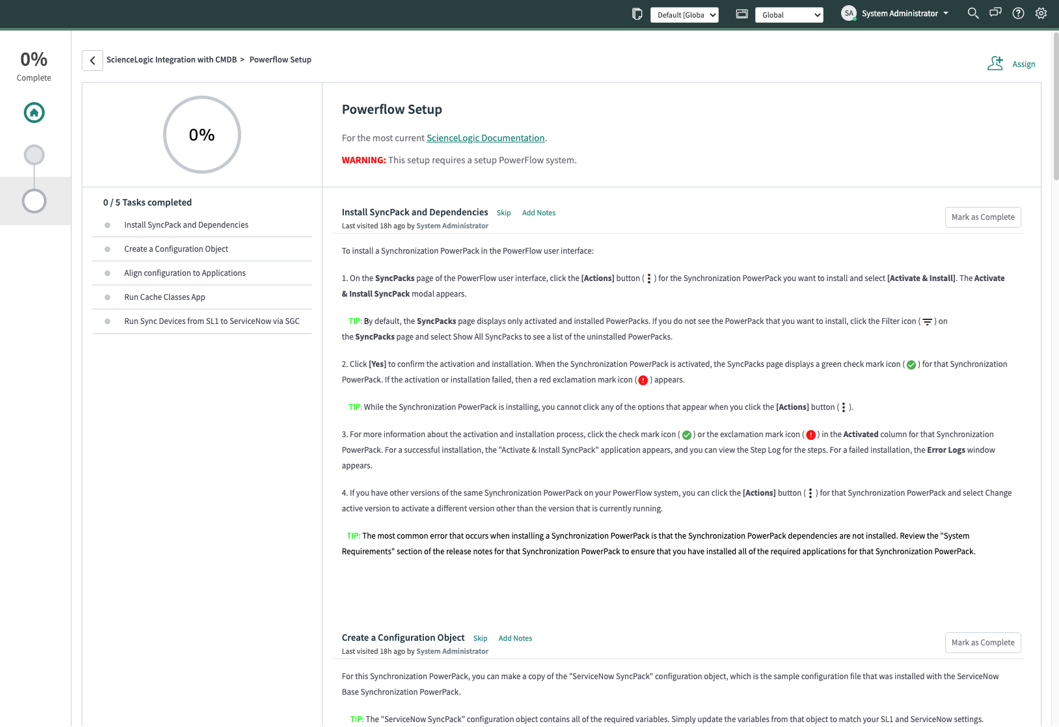Expand the System Administrator user menu
This screenshot has height=727, width=1059.
[905, 14]
